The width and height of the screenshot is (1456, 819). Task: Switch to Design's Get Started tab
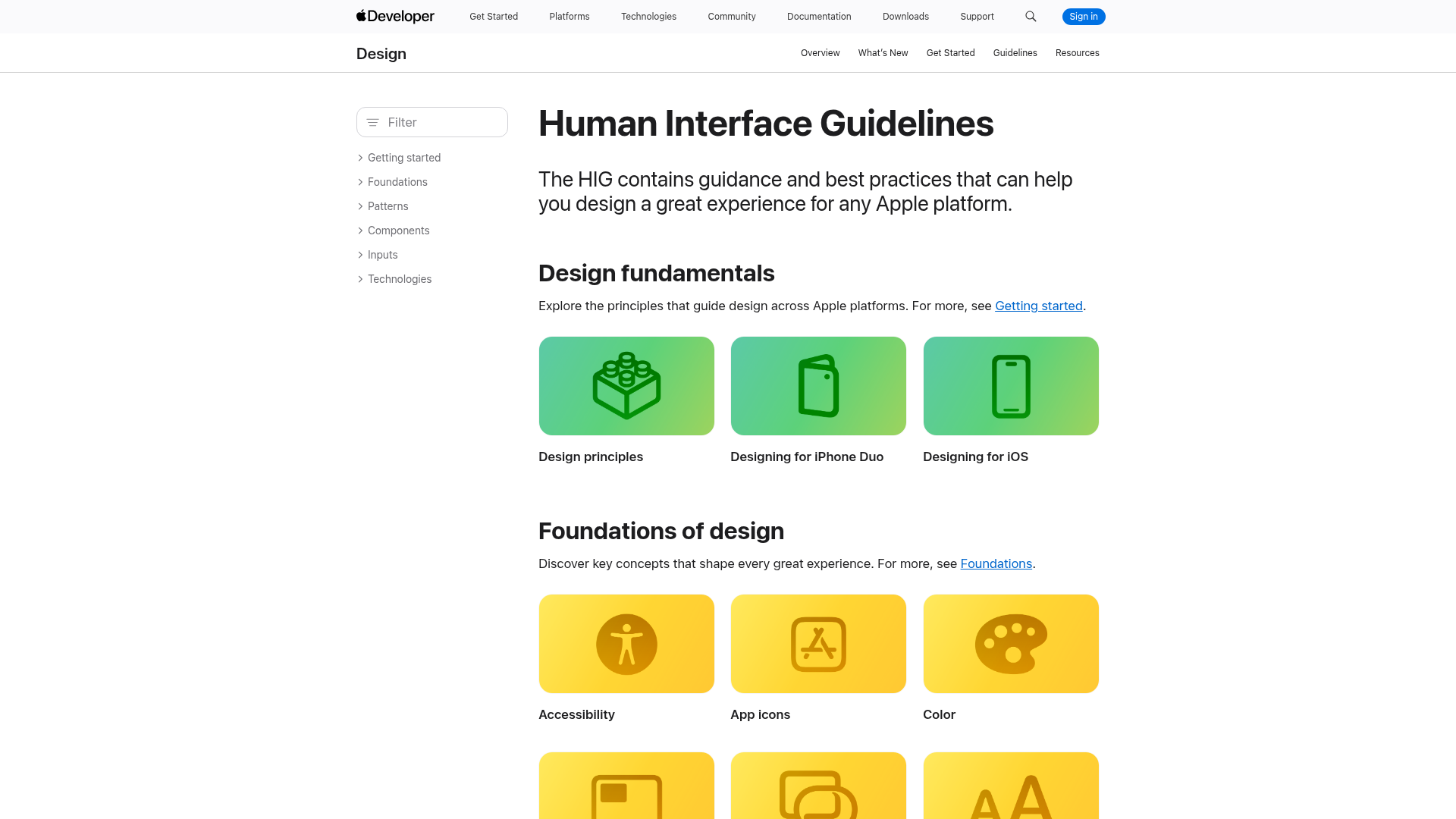[x=950, y=53]
